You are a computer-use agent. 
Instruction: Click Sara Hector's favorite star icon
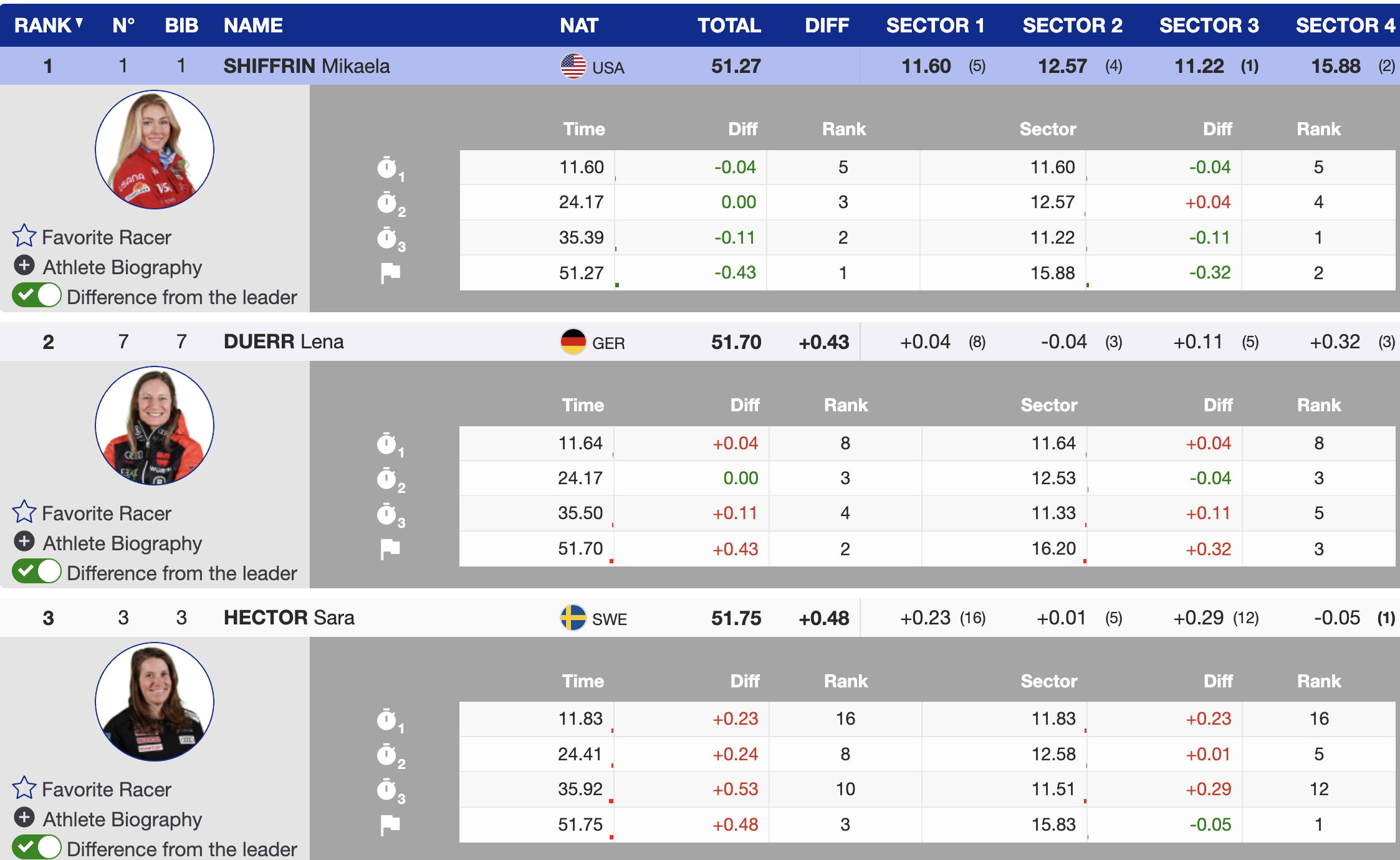point(24,788)
